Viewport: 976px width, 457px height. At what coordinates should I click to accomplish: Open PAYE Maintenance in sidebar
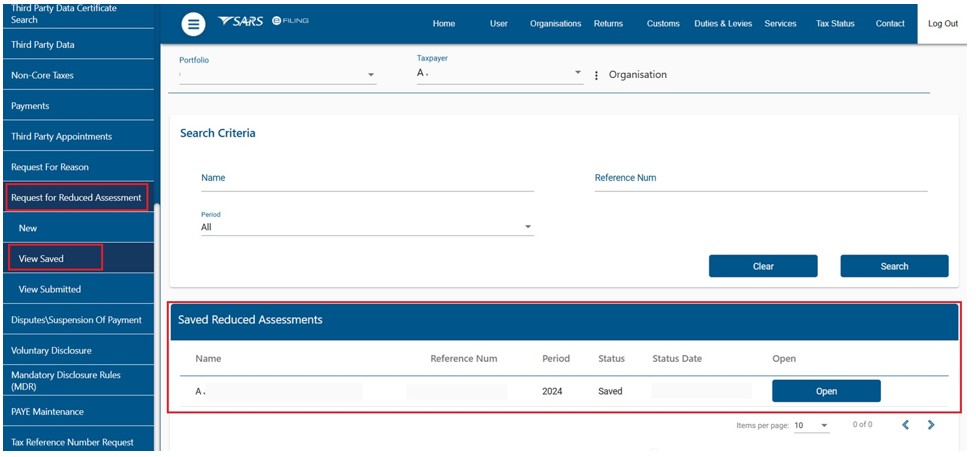click(78, 412)
